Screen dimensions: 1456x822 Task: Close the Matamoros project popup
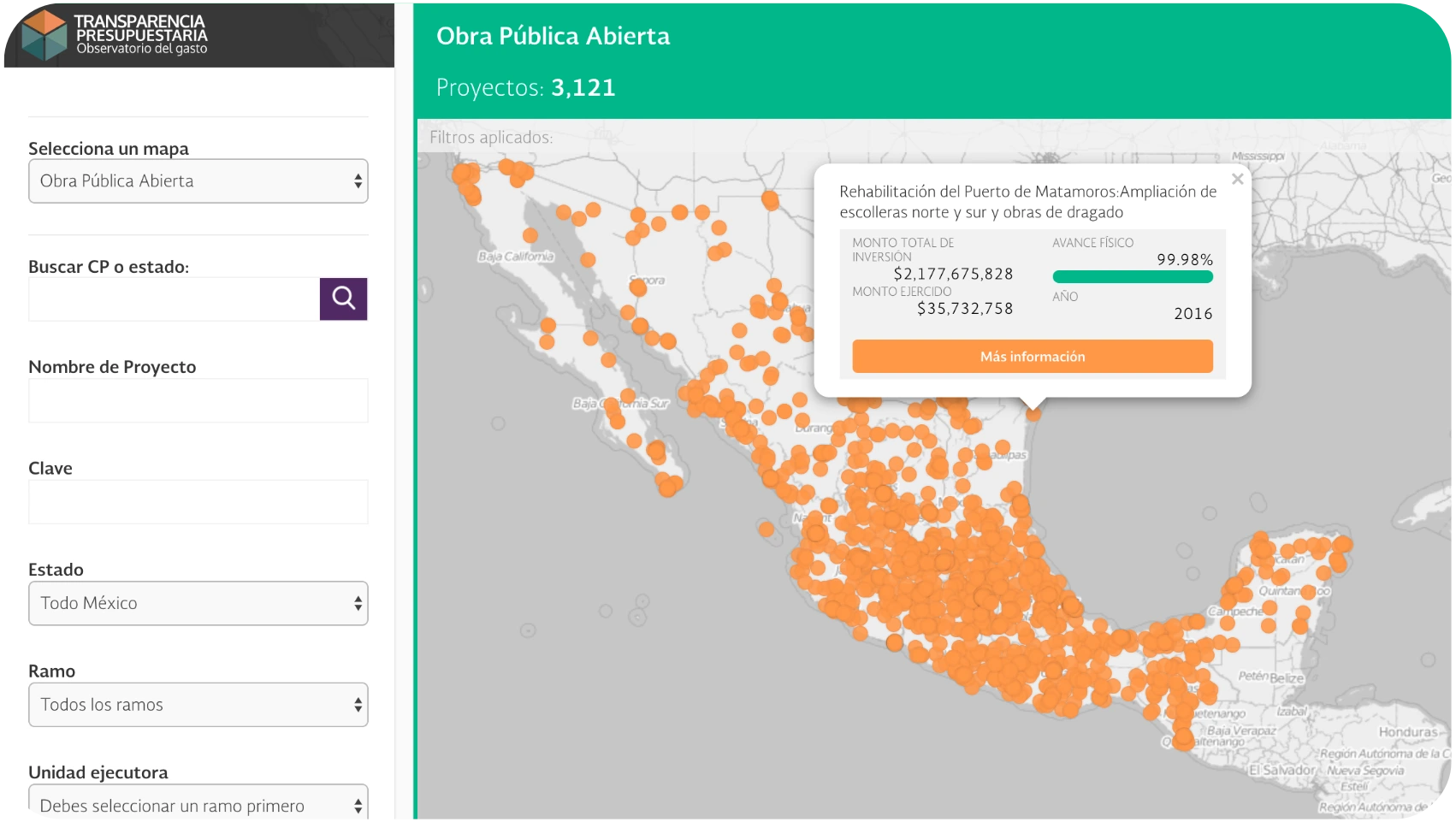[x=1237, y=180]
